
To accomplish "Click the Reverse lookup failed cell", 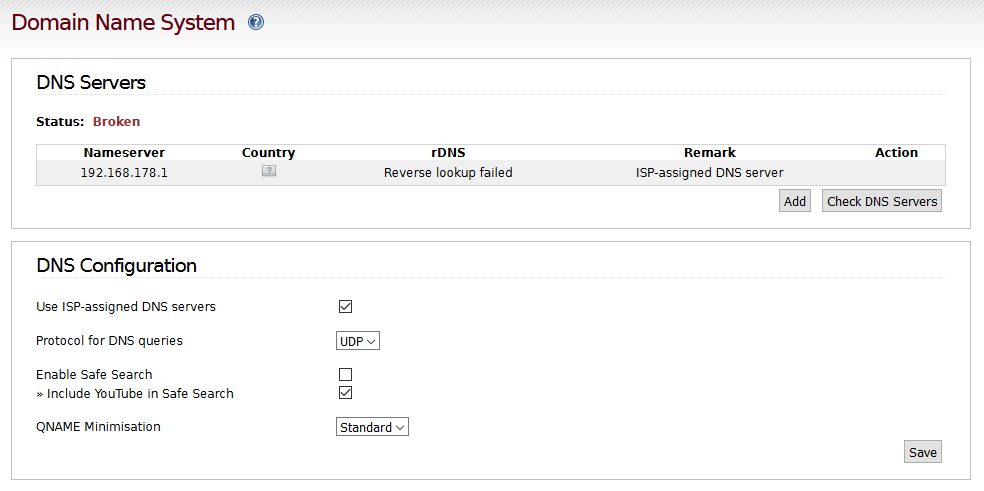I will click(448, 173).
